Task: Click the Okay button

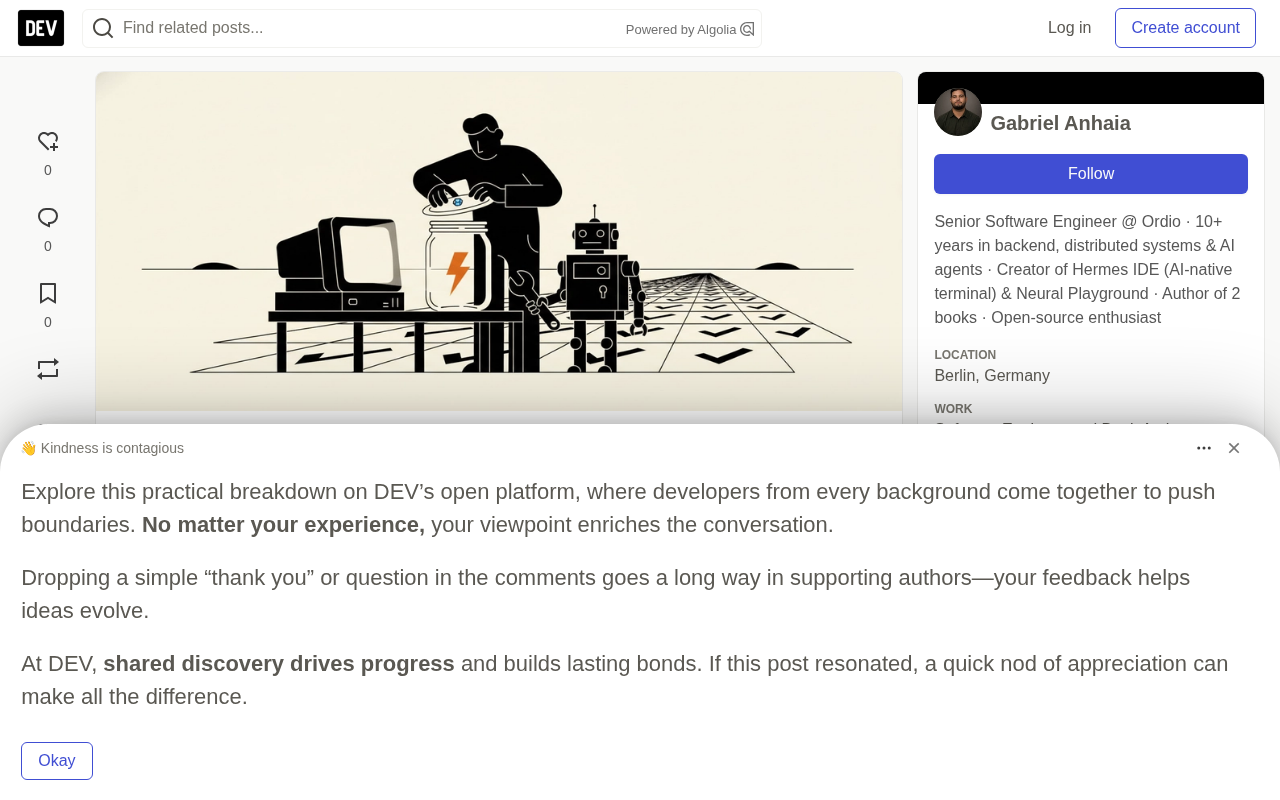Action: (x=57, y=761)
